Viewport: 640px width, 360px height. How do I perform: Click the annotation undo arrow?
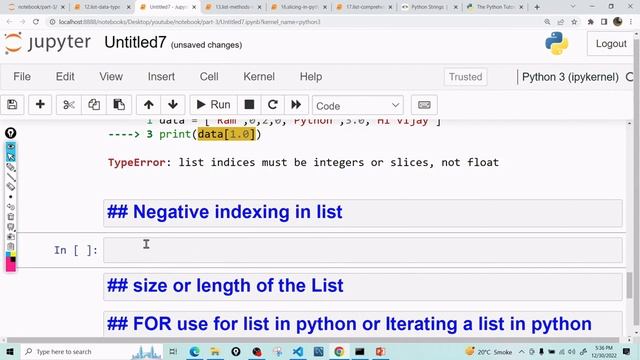[11, 207]
